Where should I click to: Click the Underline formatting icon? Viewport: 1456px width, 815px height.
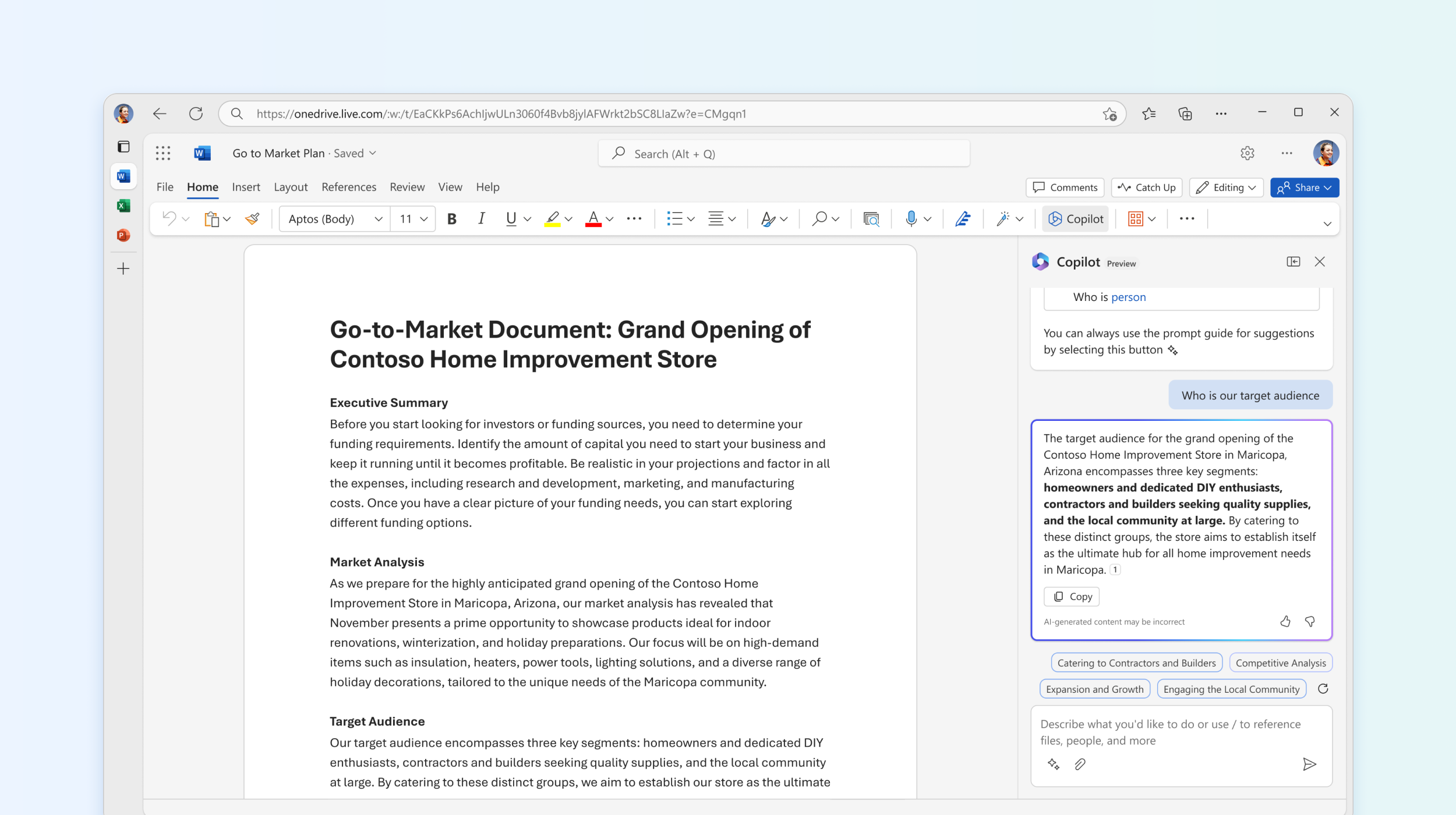coord(511,218)
